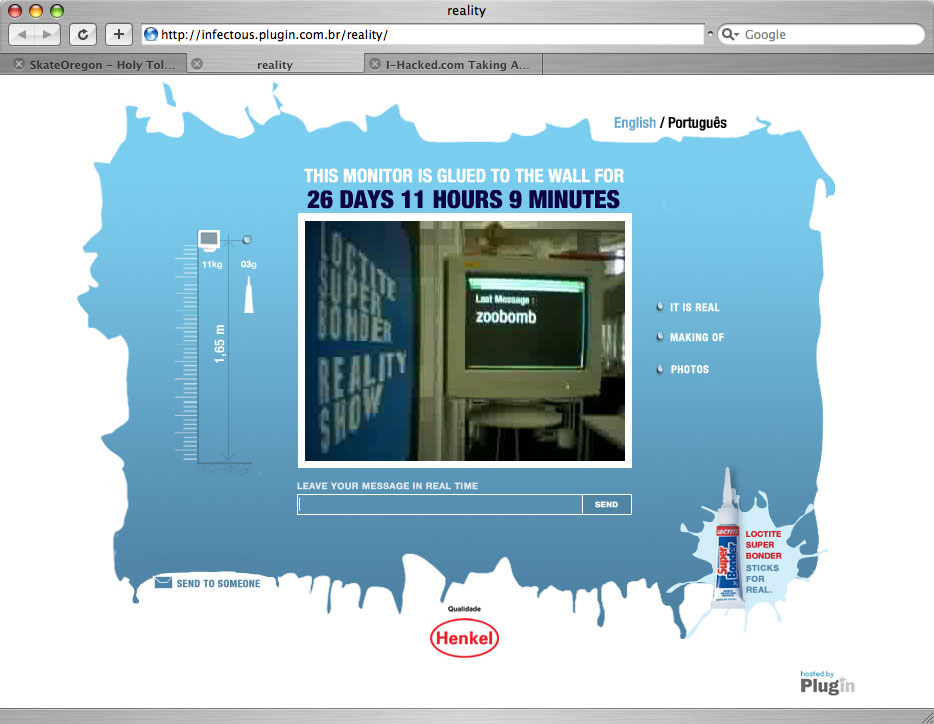Reload the page with the refresh button
This screenshot has width=934, height=724.
83,35
